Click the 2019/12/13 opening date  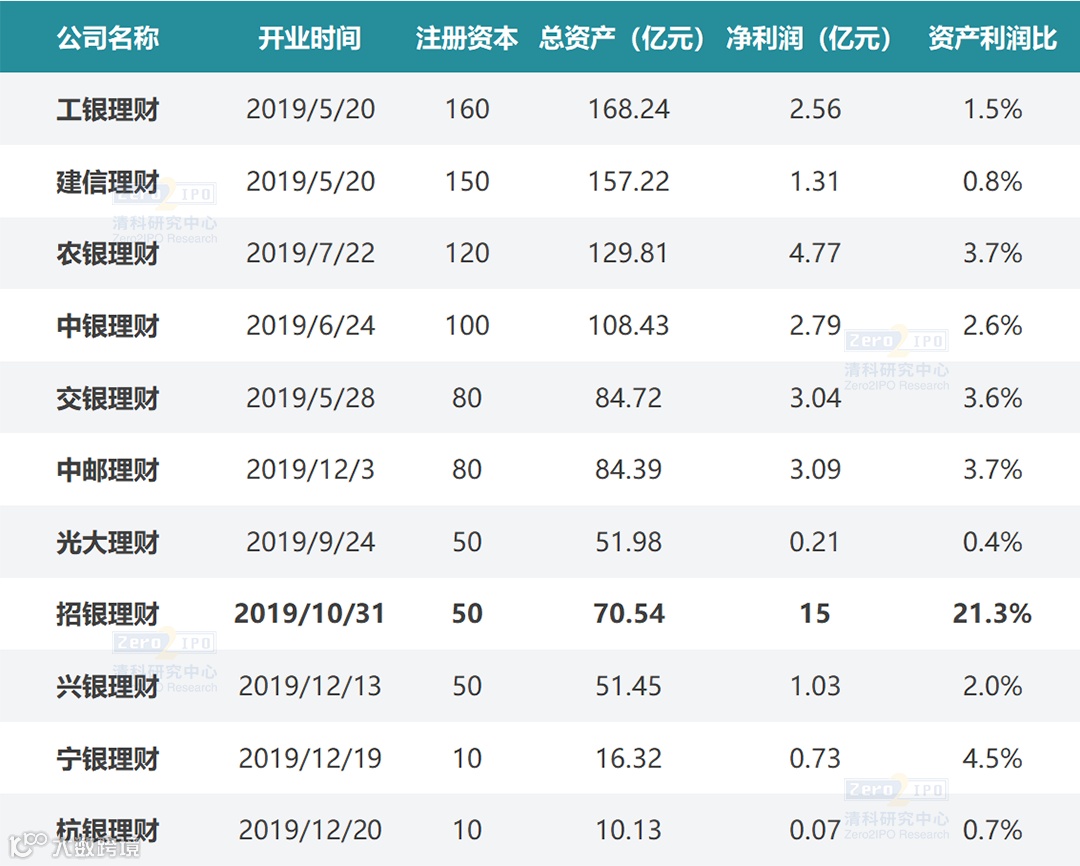coord(310,686)
